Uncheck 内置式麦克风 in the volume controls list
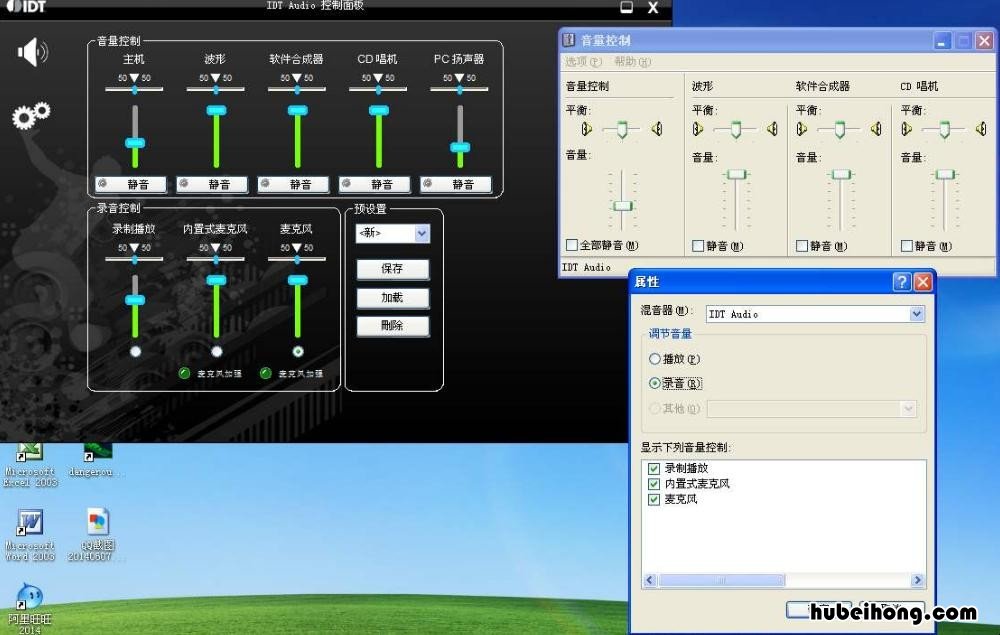Screen dimensions: 1000x635 click(x=654, y=484)
